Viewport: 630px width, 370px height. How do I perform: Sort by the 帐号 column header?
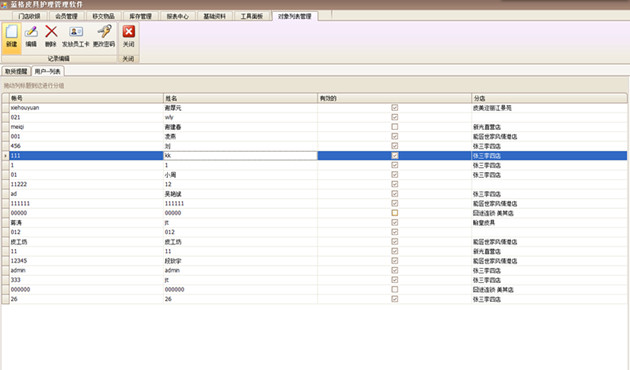coord(86,98)
